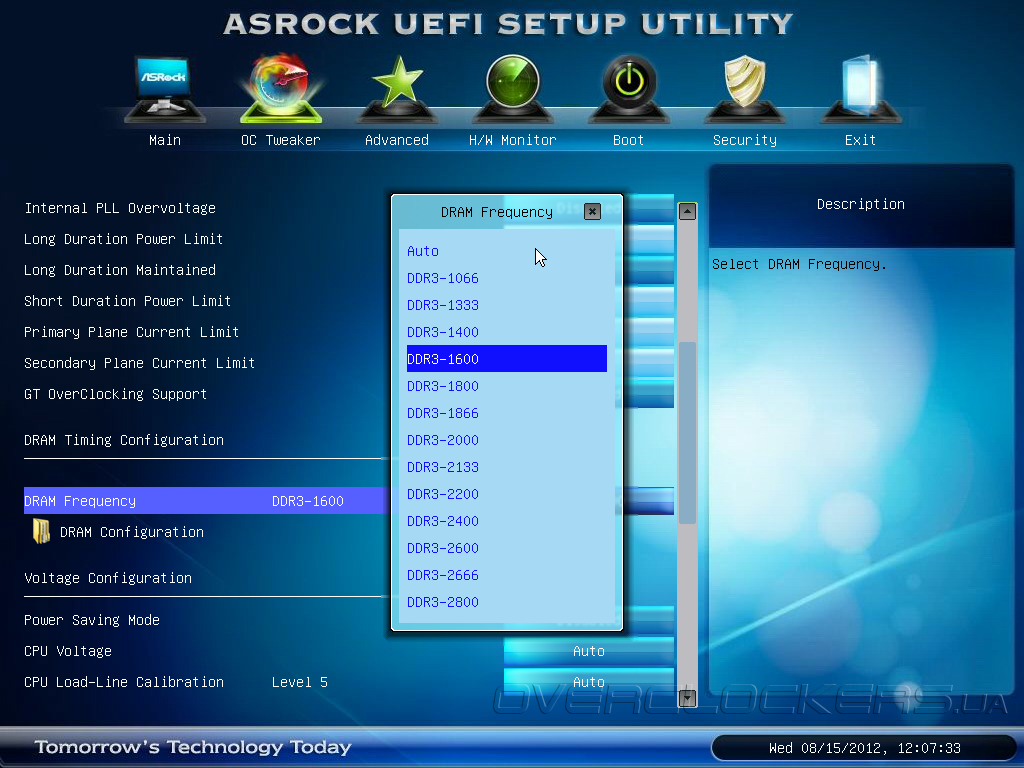The image size is (1024, 768).
Task: Select Long Duration Power Limit setting
Action: (x=123, y=239)
